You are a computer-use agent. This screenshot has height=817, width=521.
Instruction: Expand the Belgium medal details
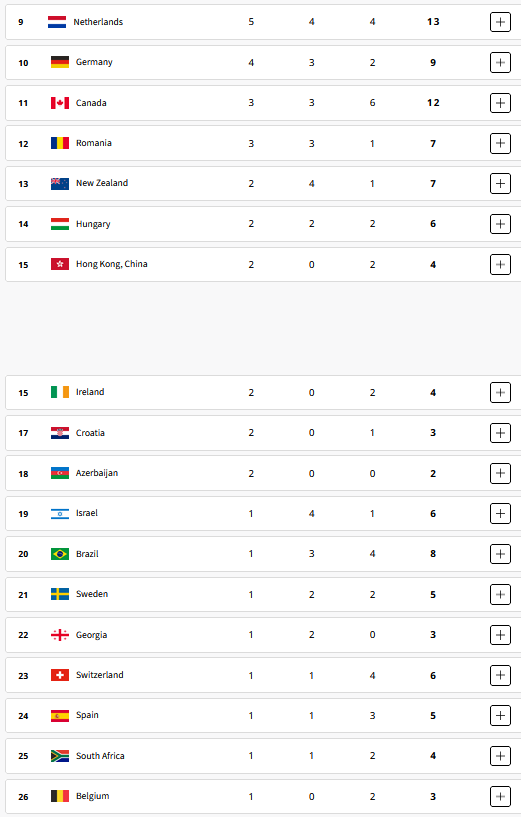pyautogui.click(x=500, y=796)
